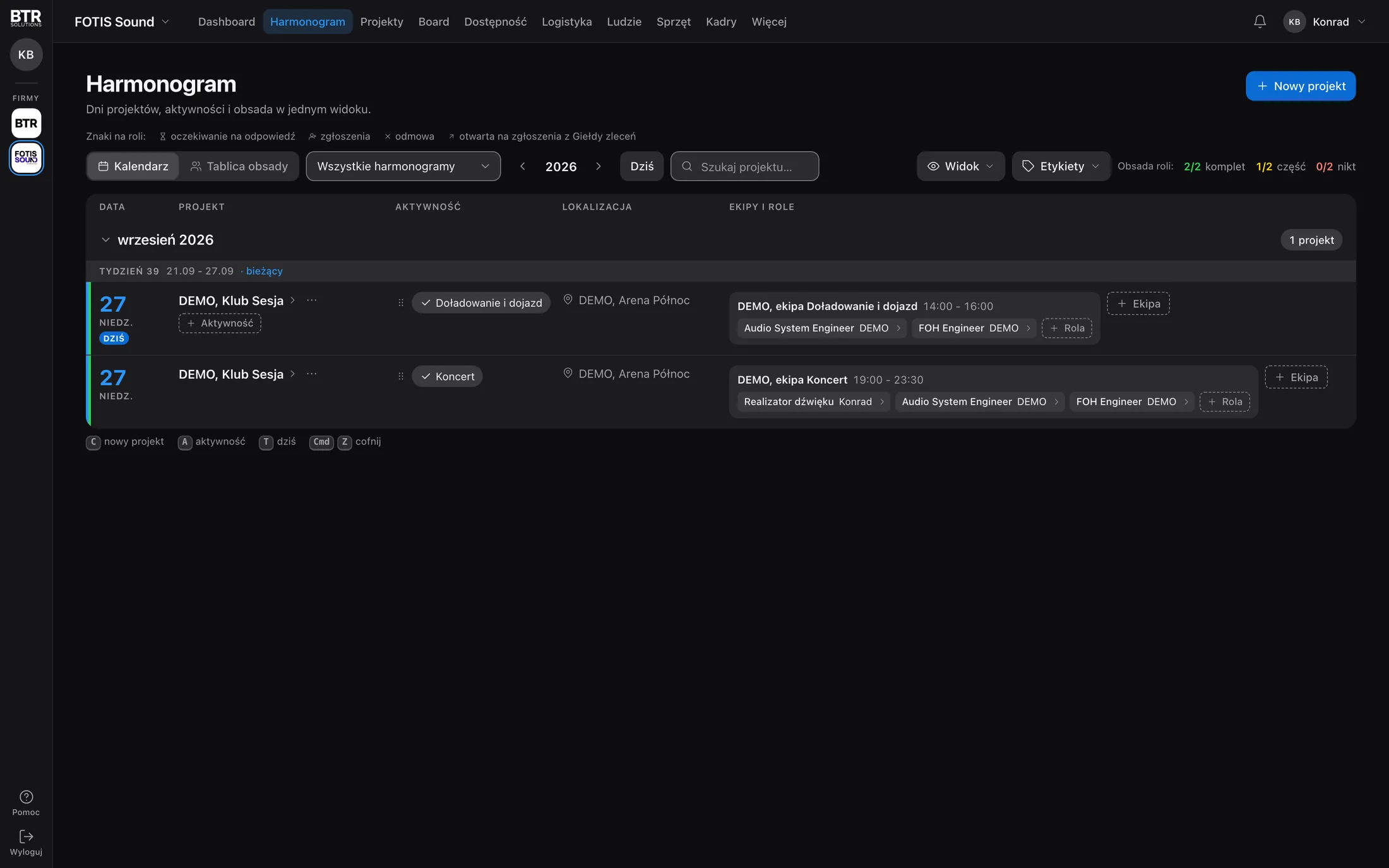1389x868 pixels.
Task: Go to next year arrow
Action: 599,166
